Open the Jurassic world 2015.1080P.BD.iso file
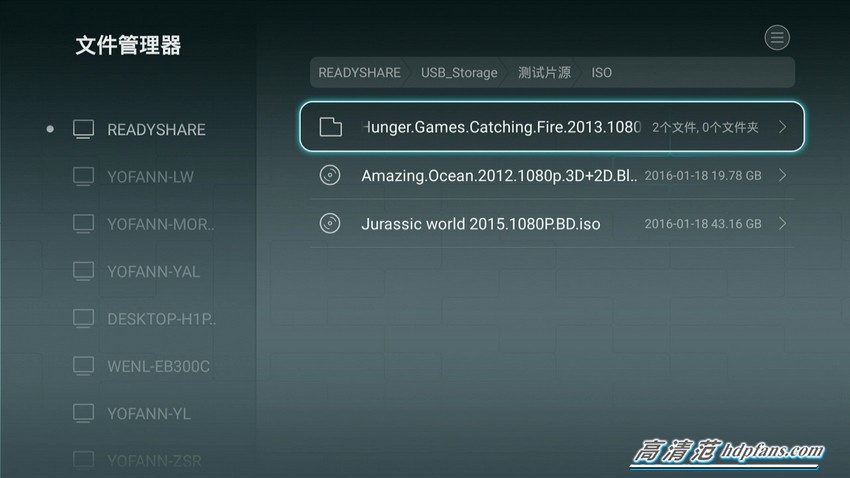This screenshot has height=478, width=850. [480, 224]
